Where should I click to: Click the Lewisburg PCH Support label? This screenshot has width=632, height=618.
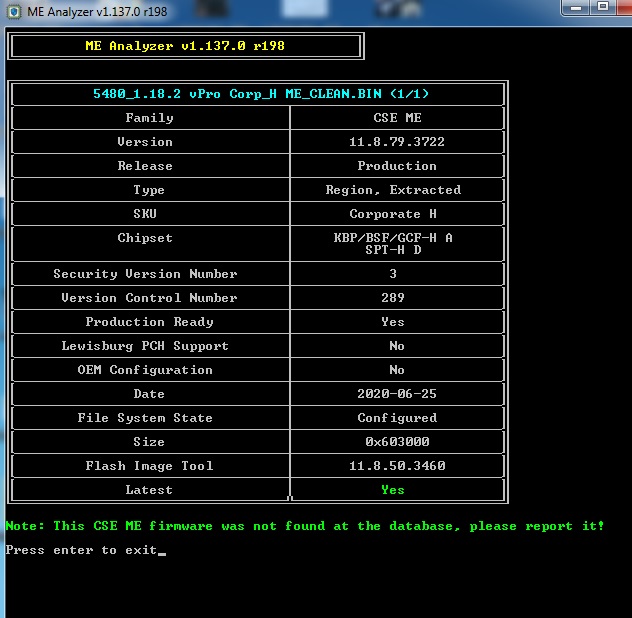(145, 346)
